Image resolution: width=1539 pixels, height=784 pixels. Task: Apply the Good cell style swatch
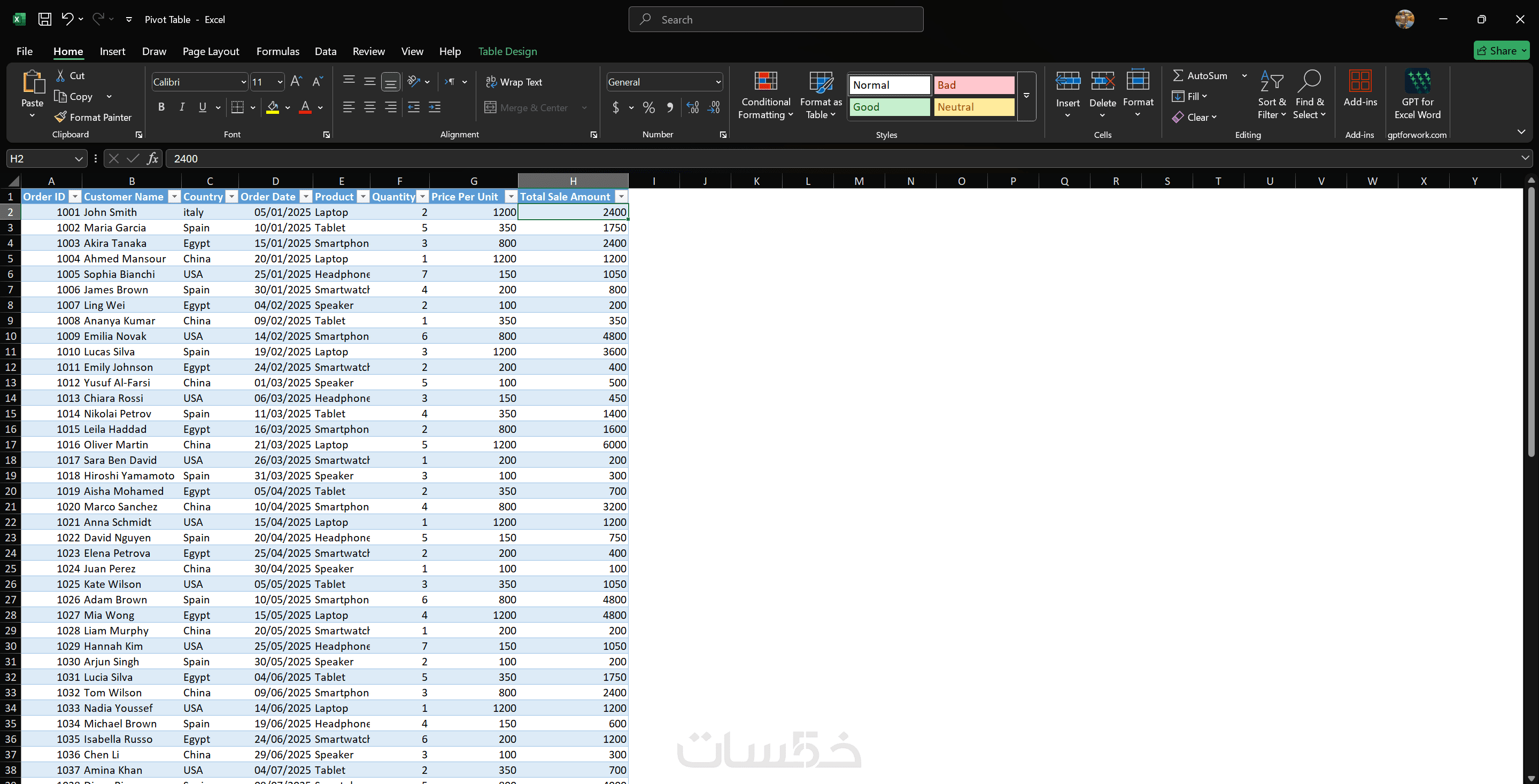pos(889,107)
